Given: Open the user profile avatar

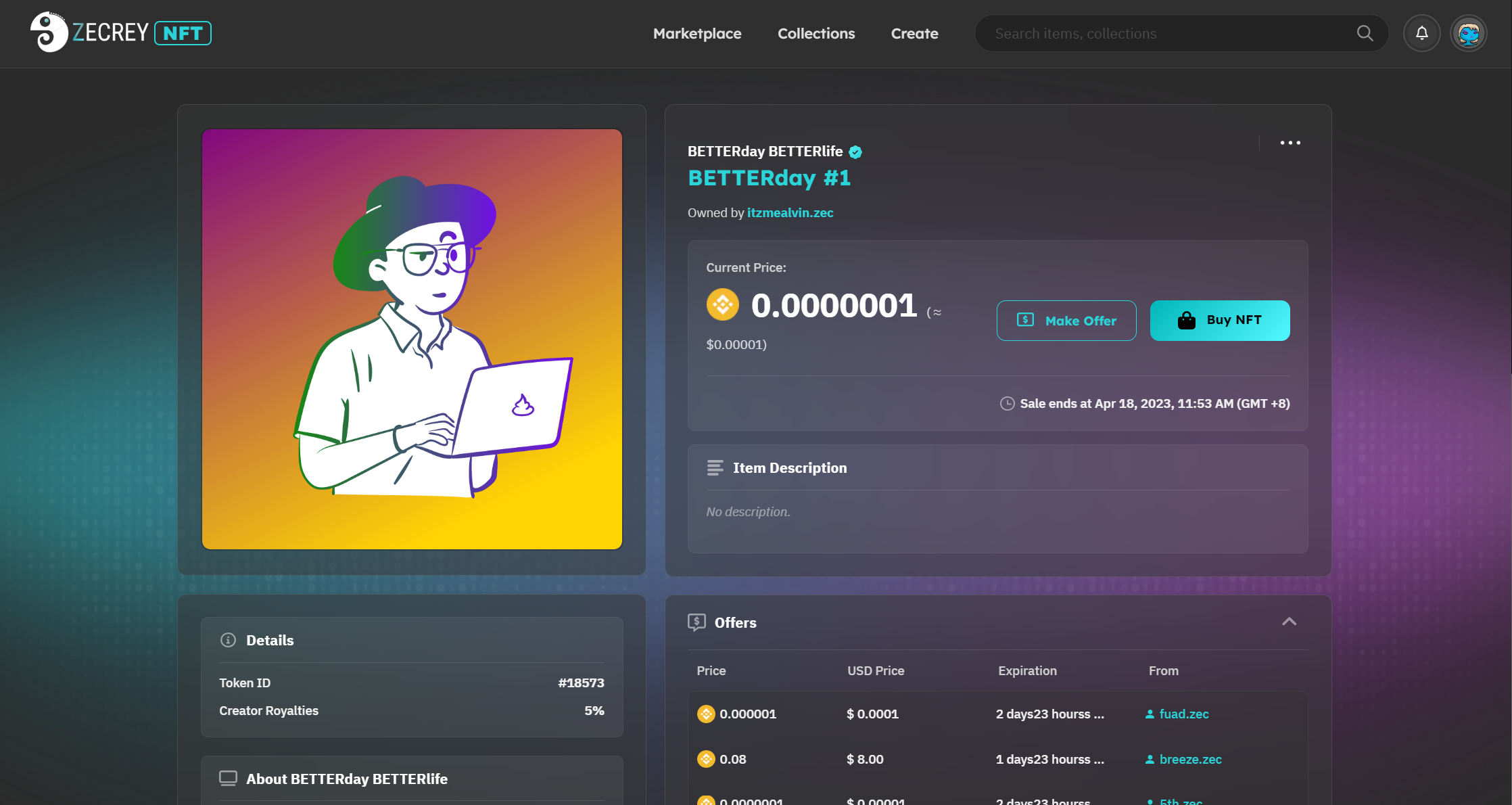Looking at the screenshot, I should 1468,33.
